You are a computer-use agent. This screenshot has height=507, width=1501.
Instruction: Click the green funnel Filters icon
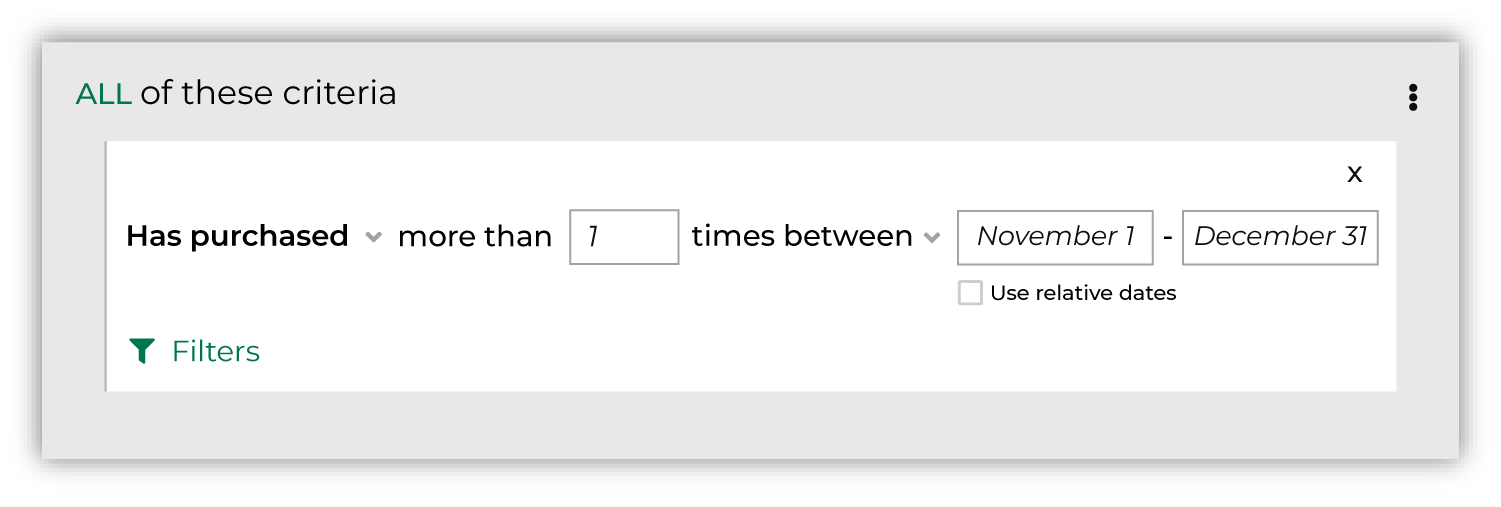click(142, 351)
